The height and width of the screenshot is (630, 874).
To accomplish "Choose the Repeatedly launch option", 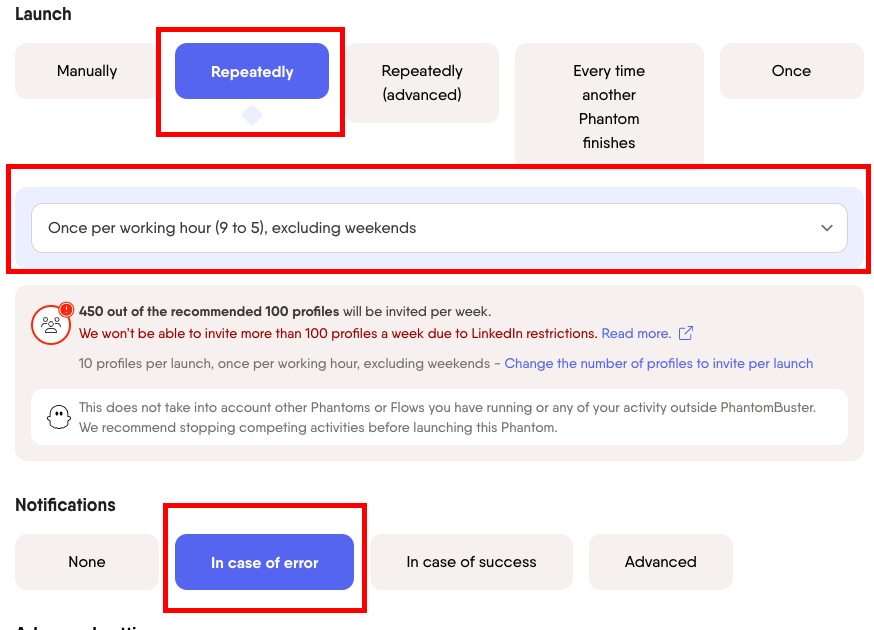I will click(x=252, y=71).
